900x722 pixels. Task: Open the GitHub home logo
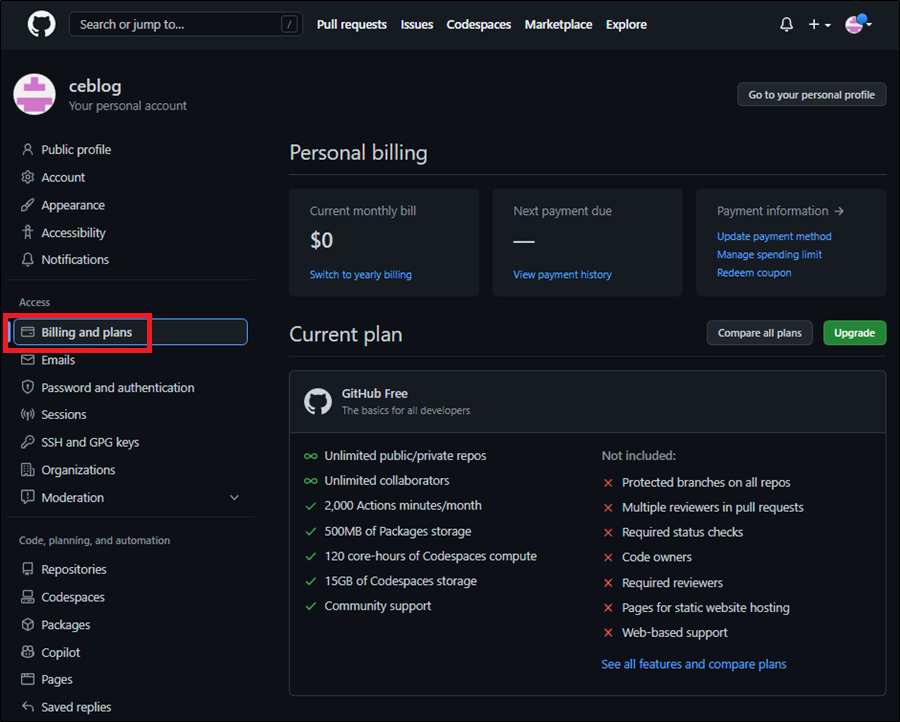point(41,25)
